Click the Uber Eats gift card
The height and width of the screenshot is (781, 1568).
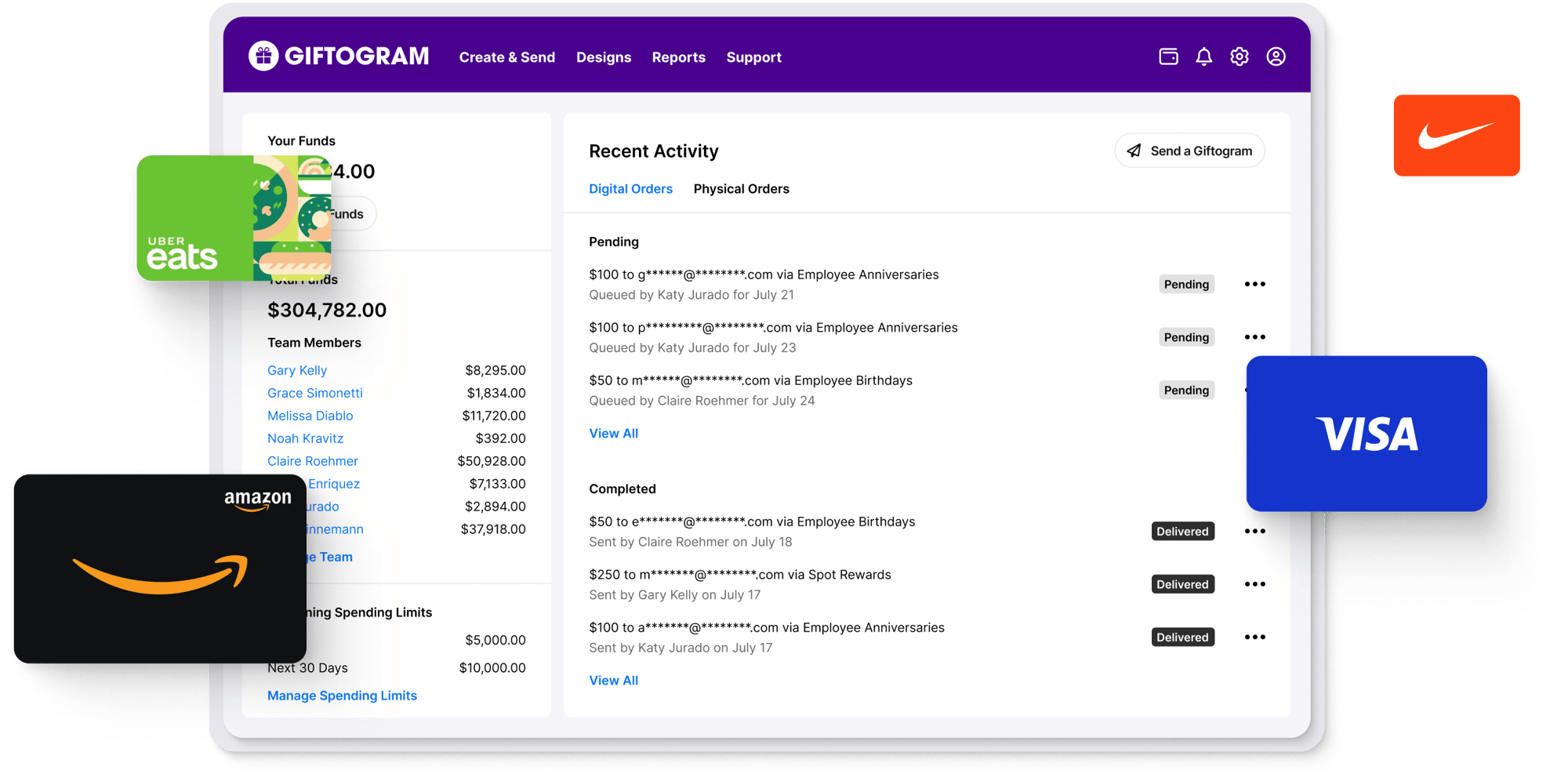pos(234,218)
